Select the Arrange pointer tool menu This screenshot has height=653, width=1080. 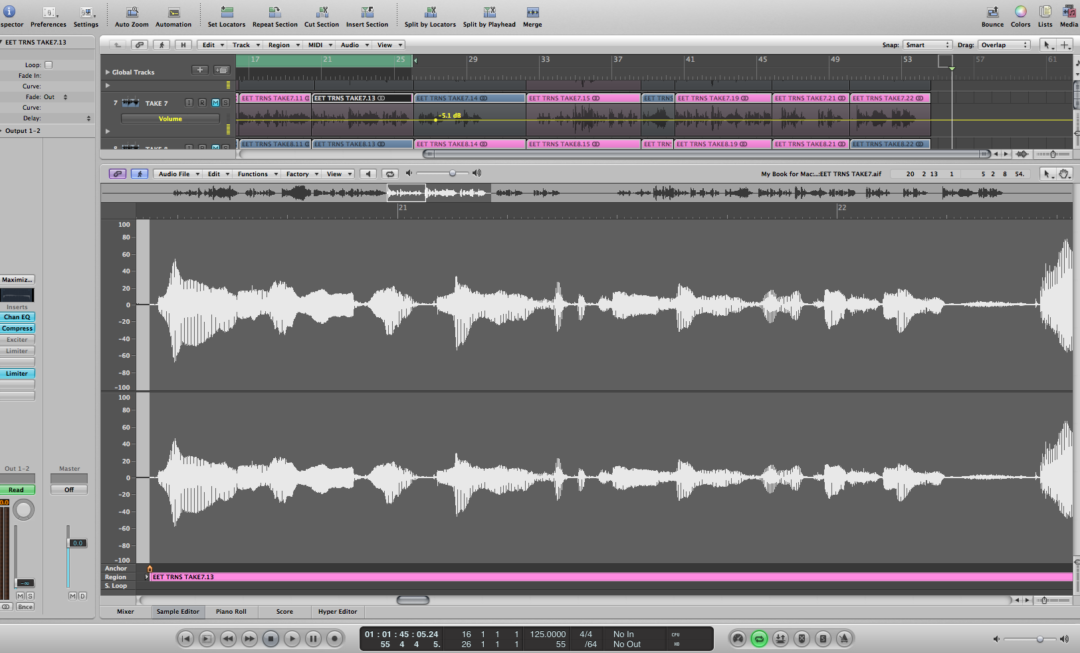click(x=1047, y=45)
